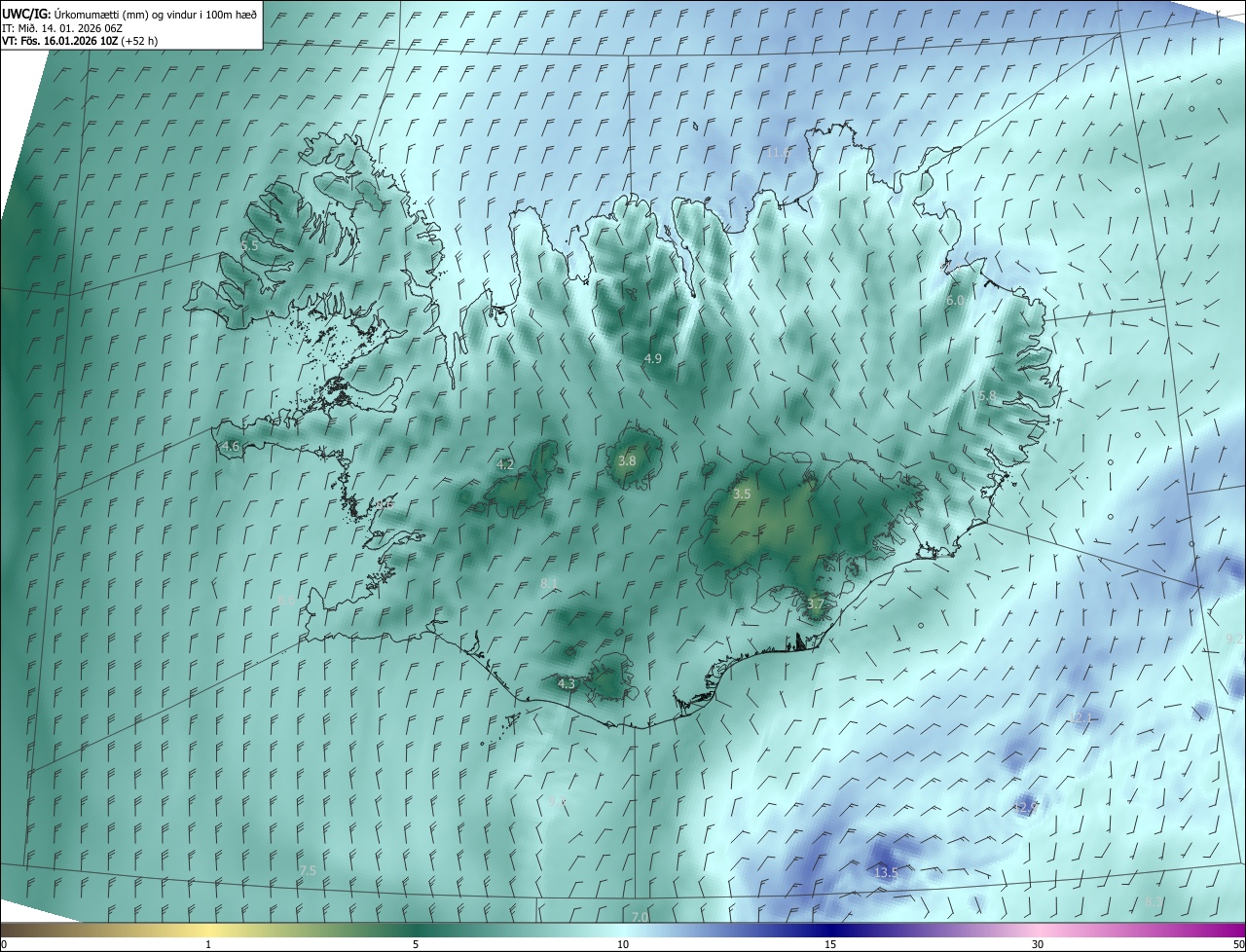Click the 13.5 value in southeast ocean
This screenshot has width=1246, height=952.
887,873
